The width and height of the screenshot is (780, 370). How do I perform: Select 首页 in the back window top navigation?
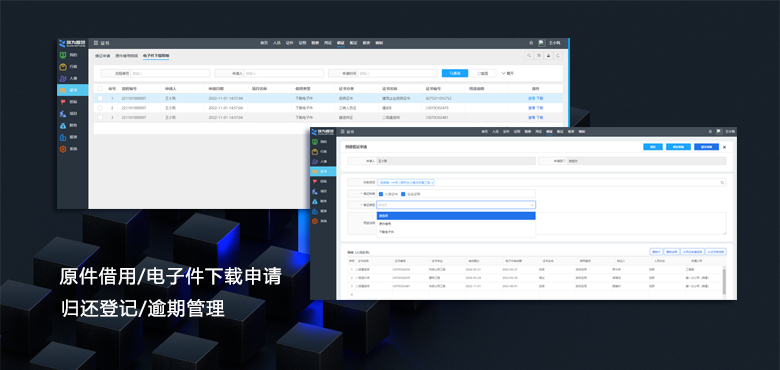[x=264, y=43]
